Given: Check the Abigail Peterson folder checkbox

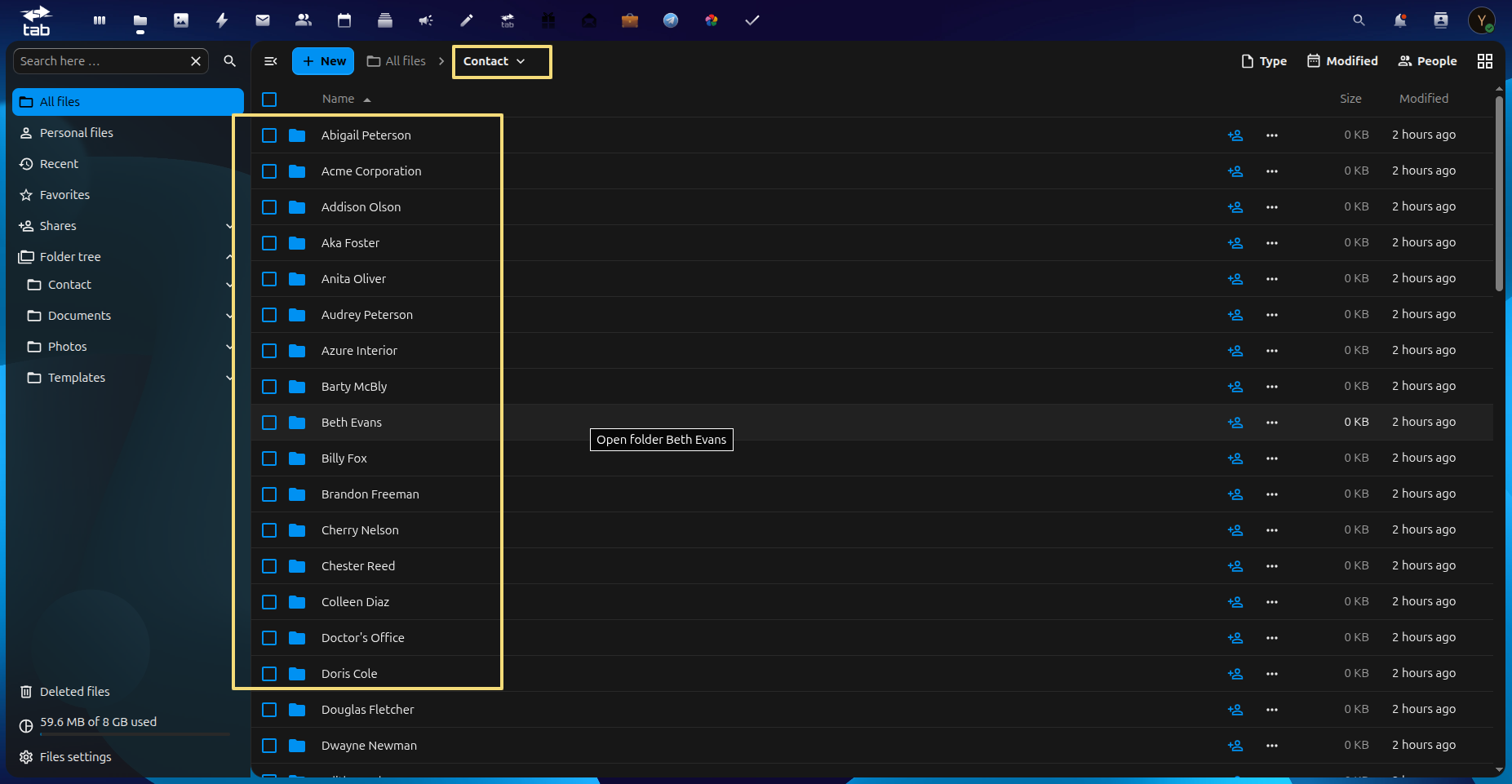Looking at the screenshot, I should pyautogui.click(x=269, y=135).
